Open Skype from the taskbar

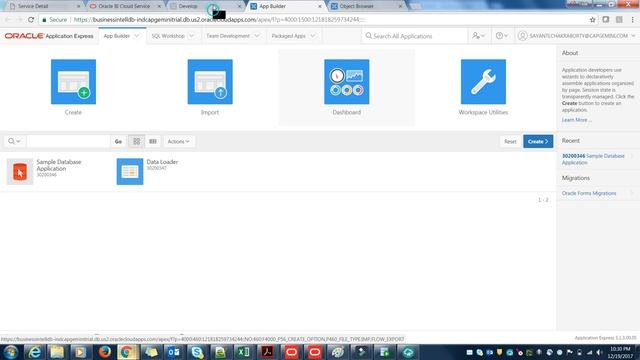tap(197, 352)
